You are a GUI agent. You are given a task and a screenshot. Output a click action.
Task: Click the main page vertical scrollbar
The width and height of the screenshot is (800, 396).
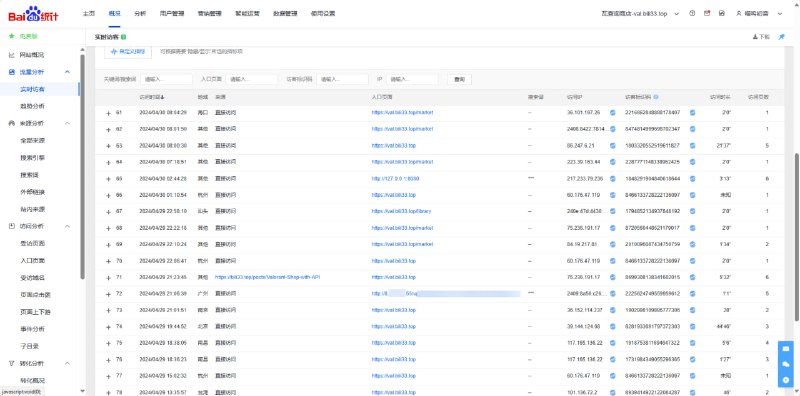[797, 237]
